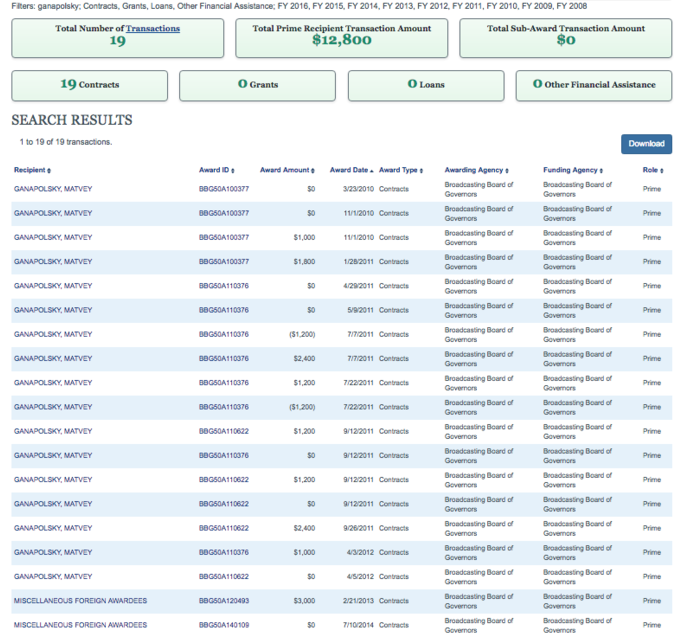Sort by the Funding Agency column header

573,170
